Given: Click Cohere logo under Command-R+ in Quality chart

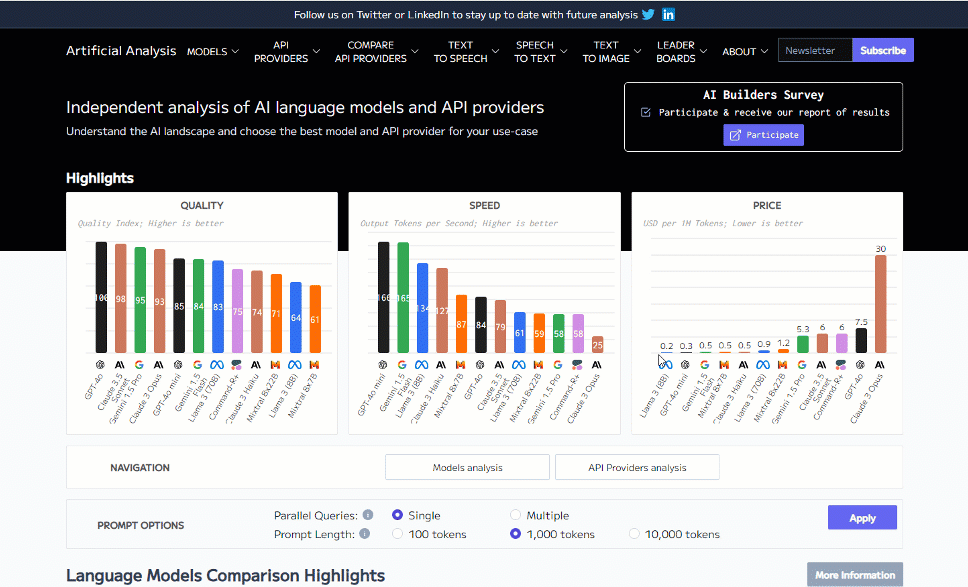Looking at the screenshot, I should [236, 365].
